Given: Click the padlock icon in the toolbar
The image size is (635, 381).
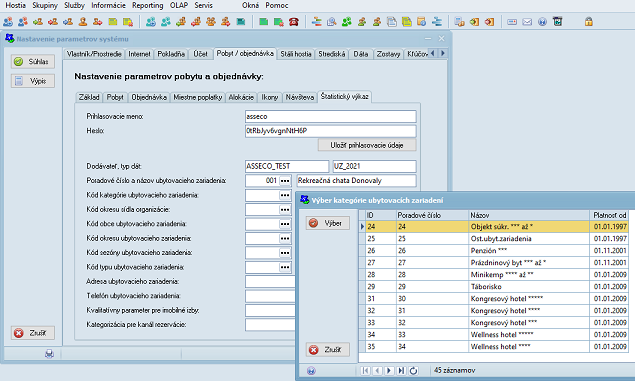Looking at the screenshot, I should [588, 22].
